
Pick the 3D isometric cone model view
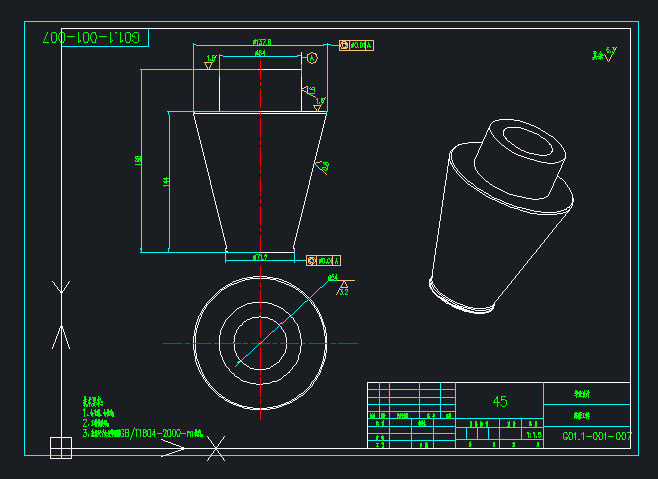501,216
